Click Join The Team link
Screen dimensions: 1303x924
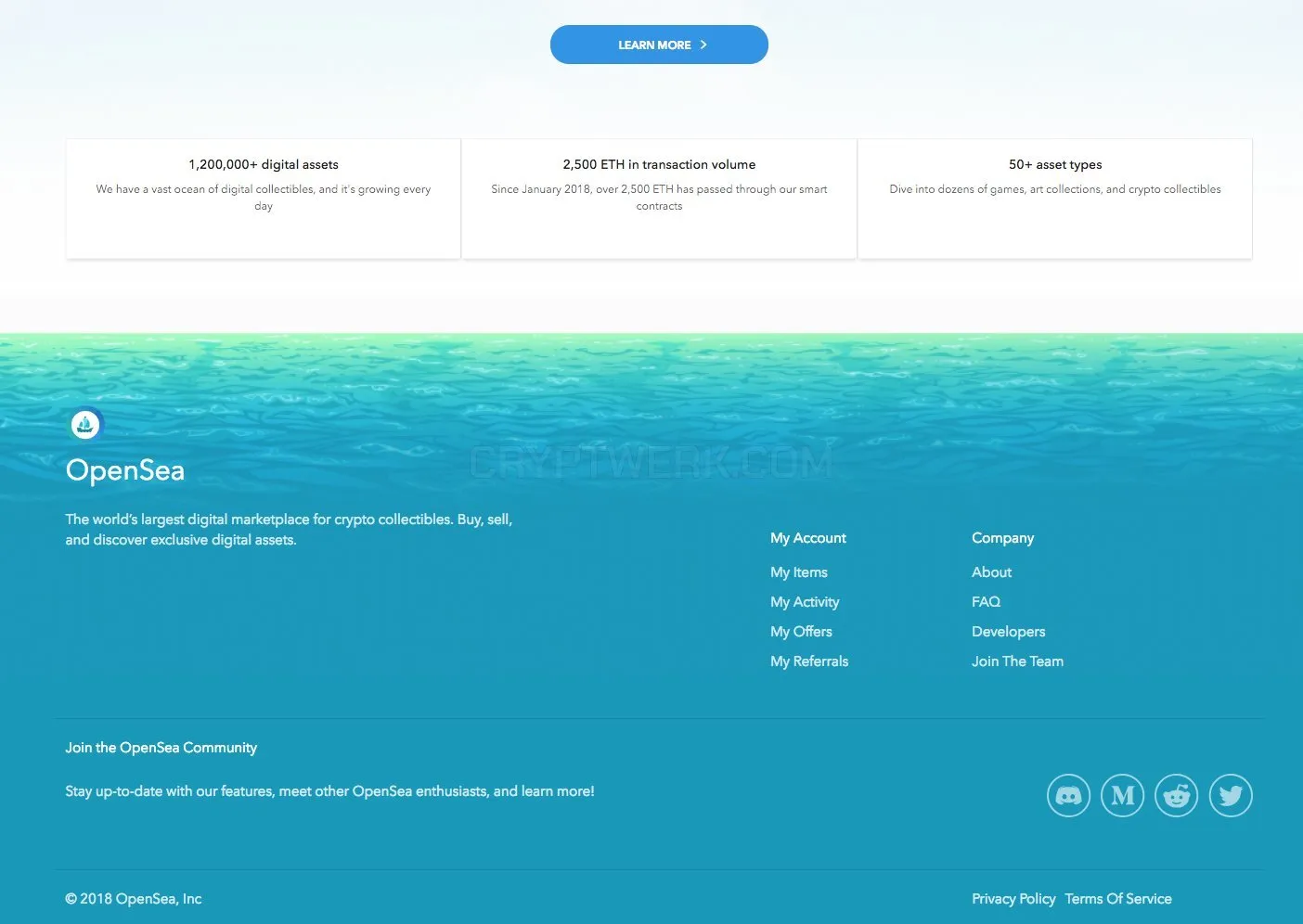click(x=1017, y=661)
